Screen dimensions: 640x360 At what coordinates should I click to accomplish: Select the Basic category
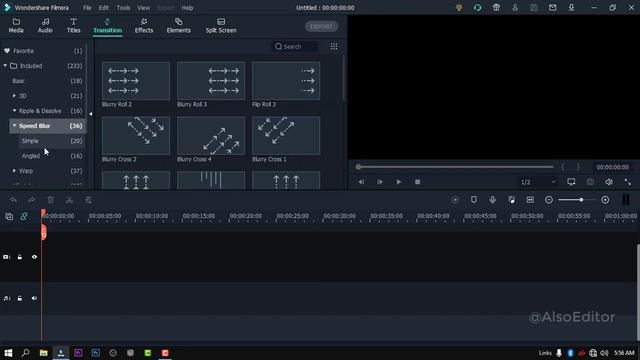click(x=47, y=81)
